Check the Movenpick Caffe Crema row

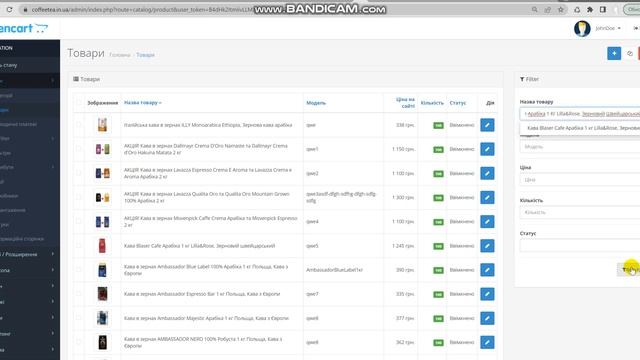tap(79, 222)
